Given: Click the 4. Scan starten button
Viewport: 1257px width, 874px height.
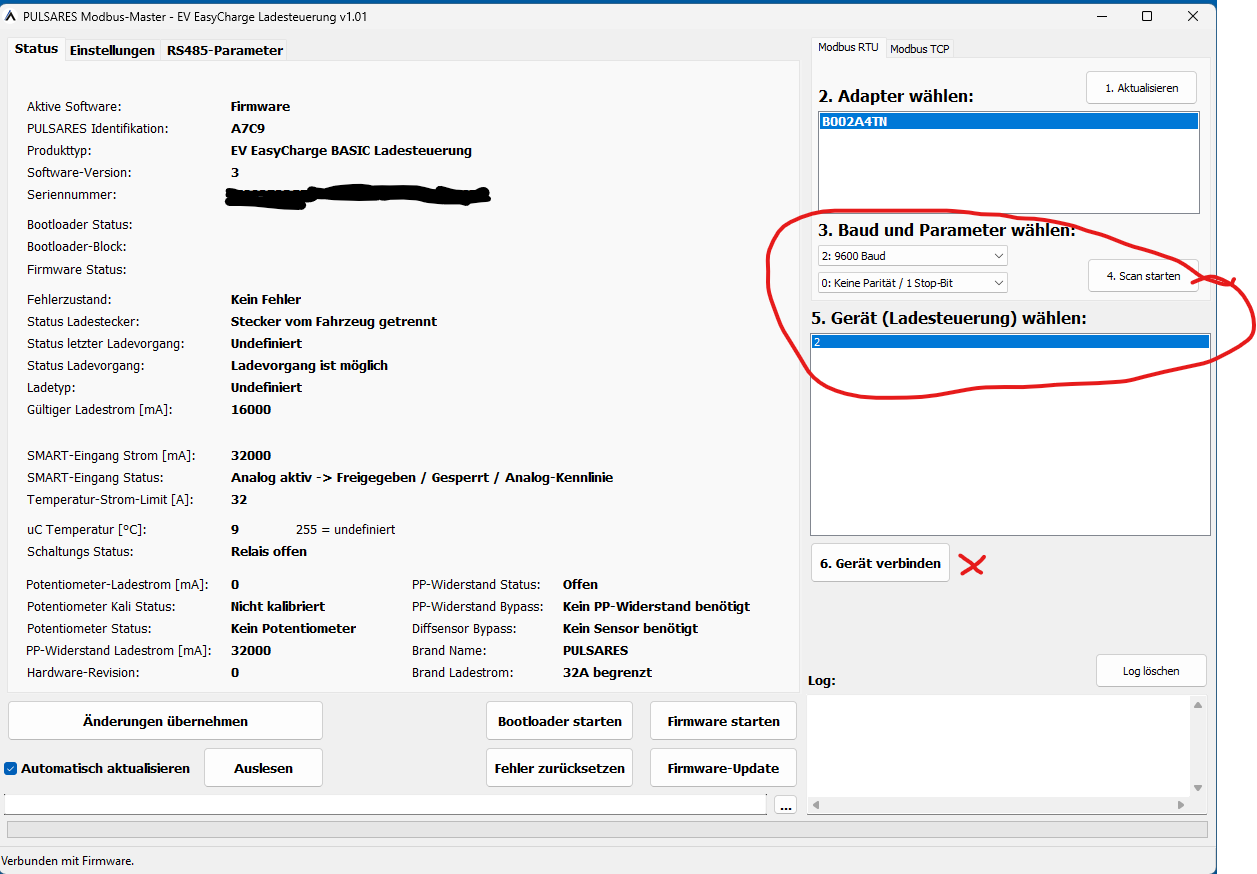Looking at the screenshot, I should point(1143,276).
